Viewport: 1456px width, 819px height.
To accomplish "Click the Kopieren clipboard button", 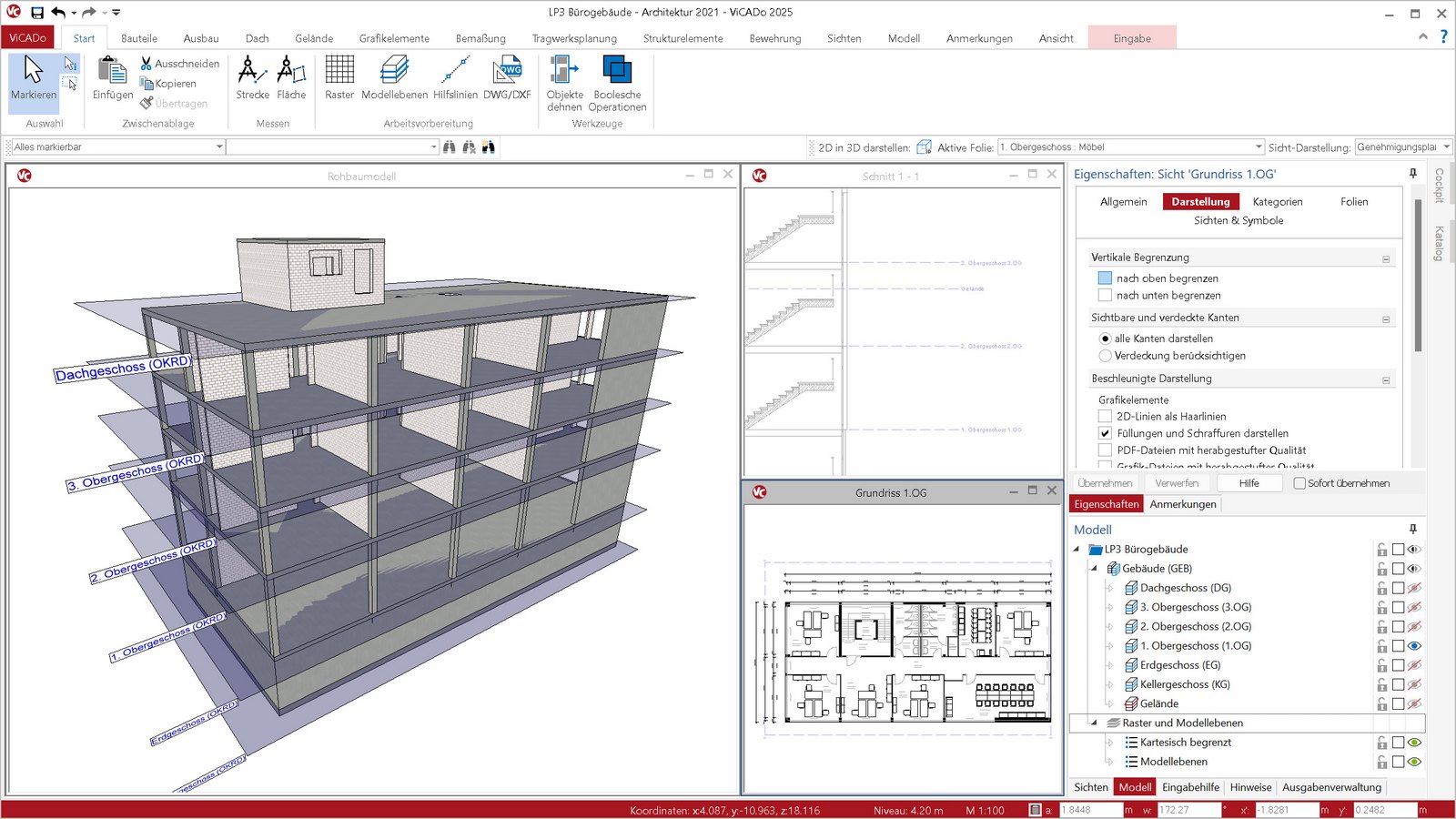I will (x=168, y=84).
